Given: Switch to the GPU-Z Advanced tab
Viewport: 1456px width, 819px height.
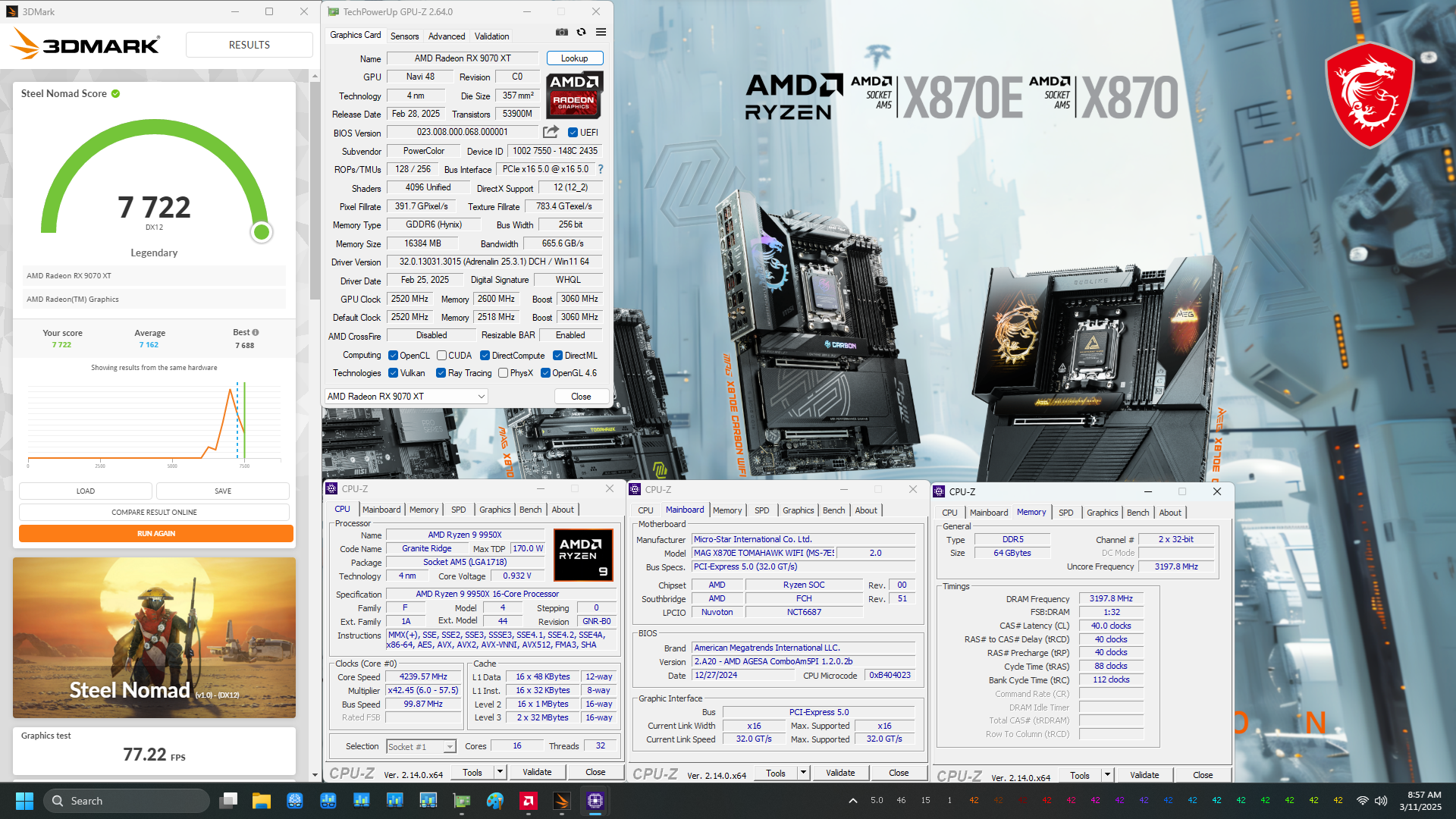Looking at the screenshot, I should pos(447,36).
